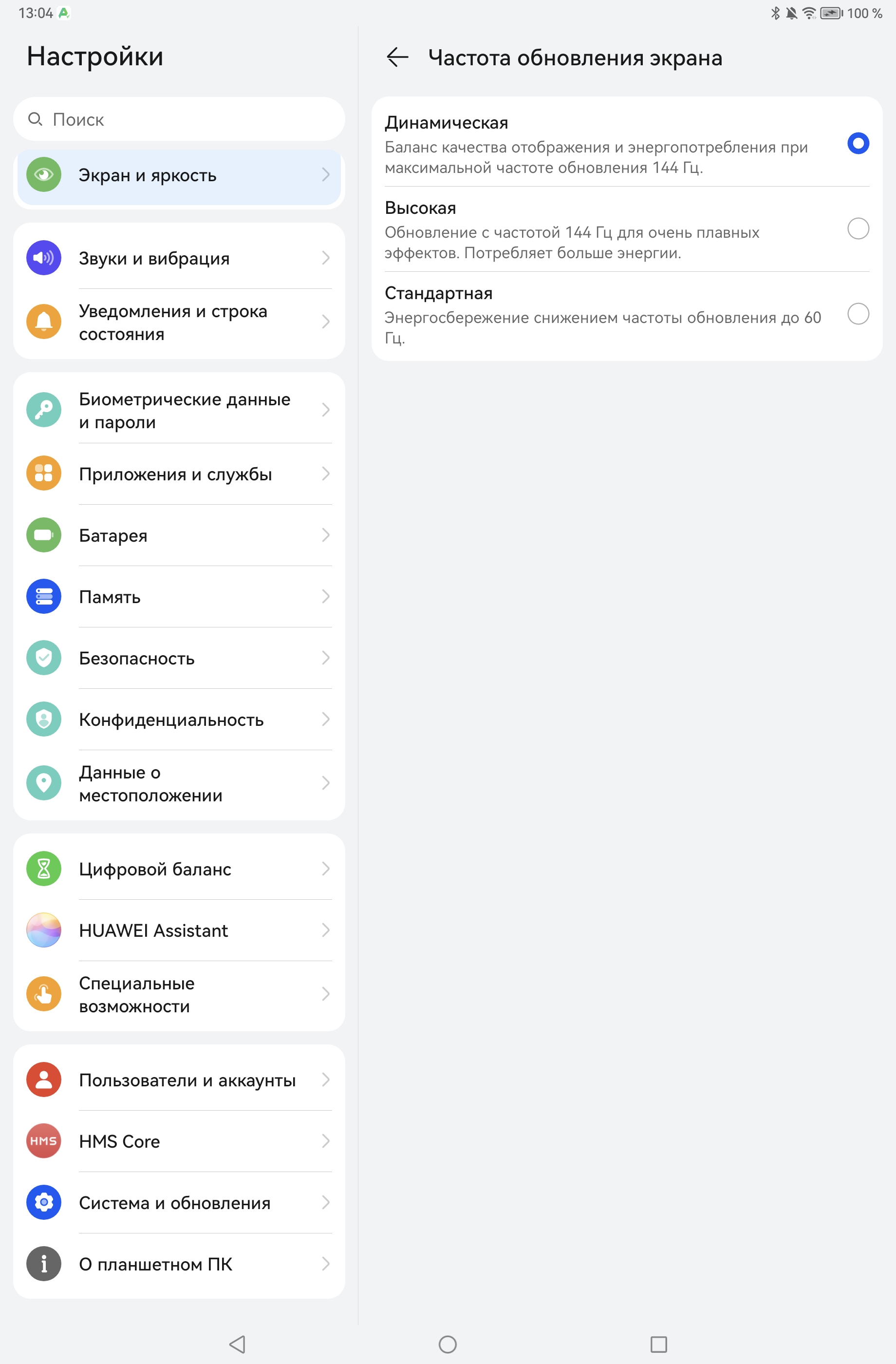
Task: Choose the Стандартная 60 Гц radio button
Action: tap(858, 314)
